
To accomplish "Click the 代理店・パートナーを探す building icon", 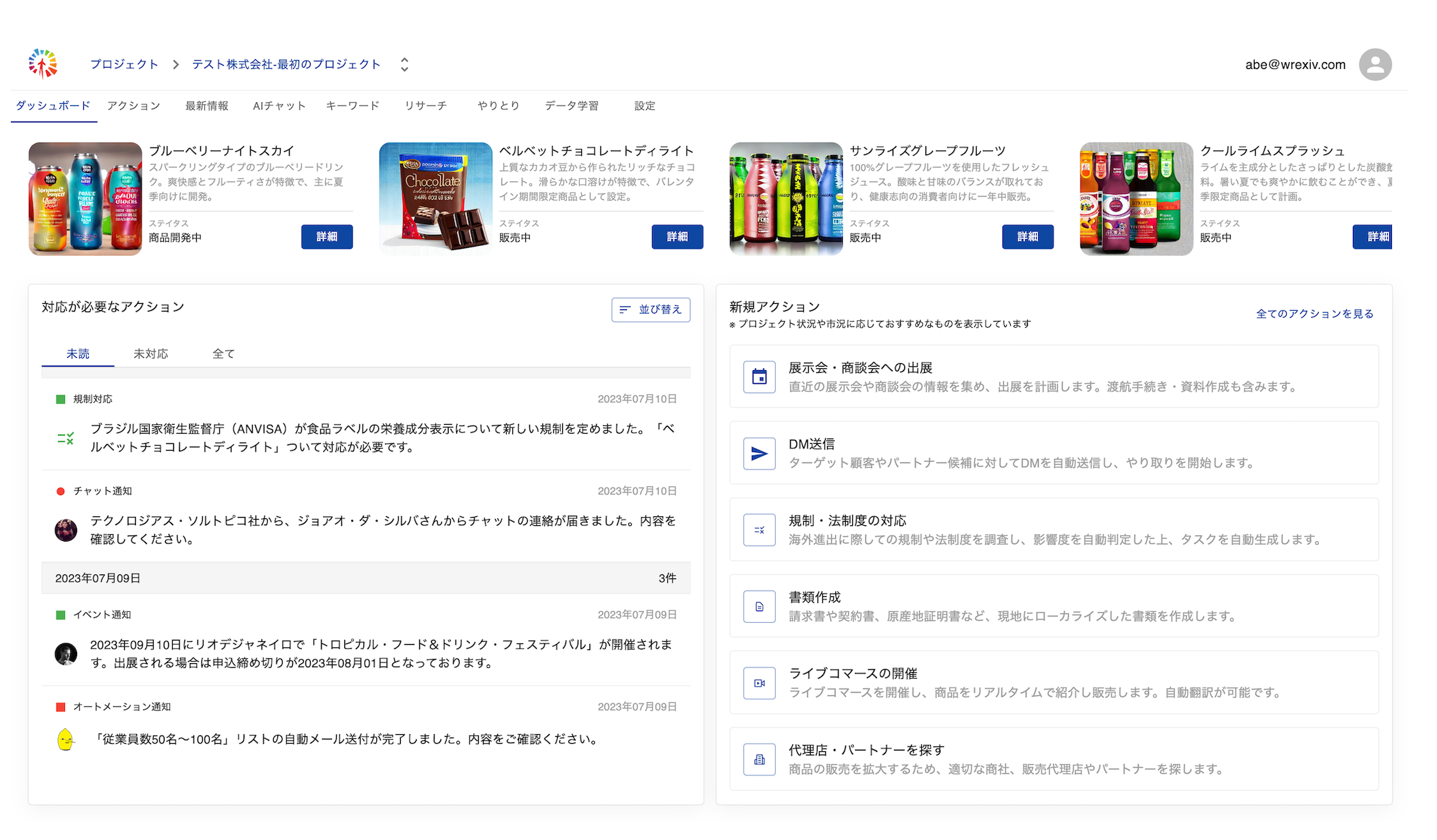I will pos(759,759).
